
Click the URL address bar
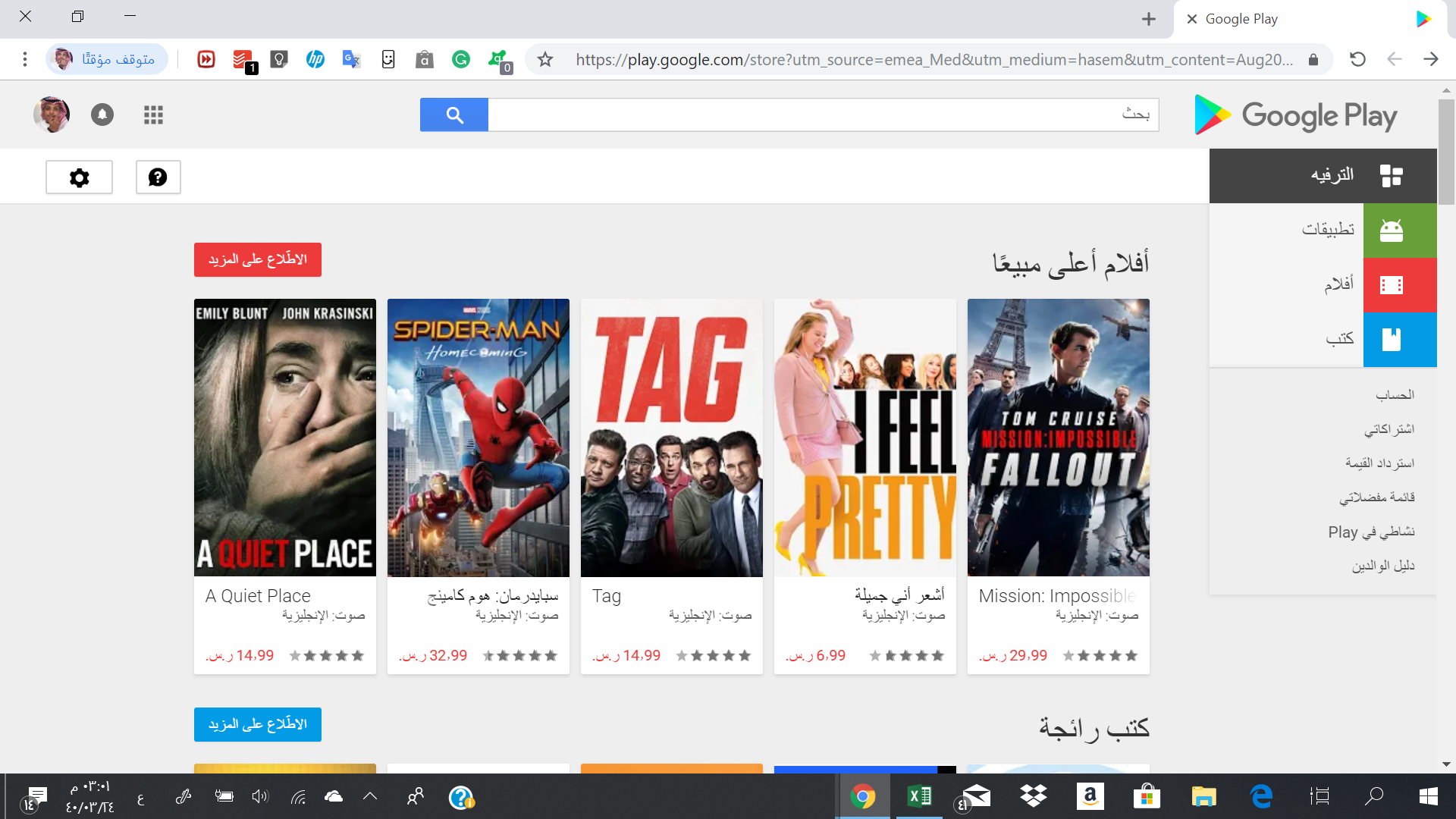[x=933, y=59]
